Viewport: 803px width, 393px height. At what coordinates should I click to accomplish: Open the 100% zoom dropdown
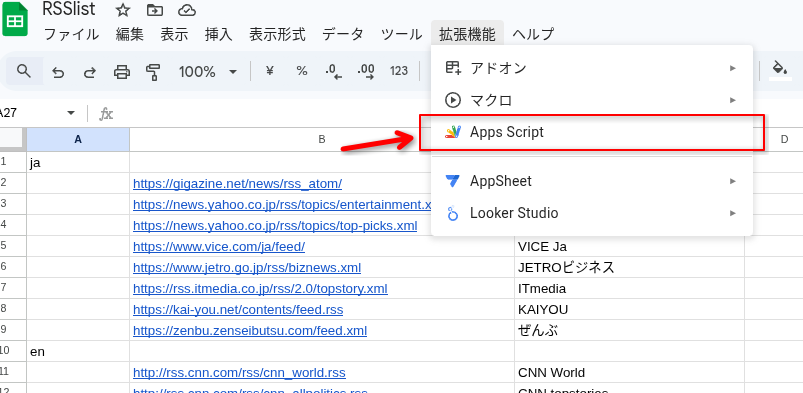tap(208, 72)
